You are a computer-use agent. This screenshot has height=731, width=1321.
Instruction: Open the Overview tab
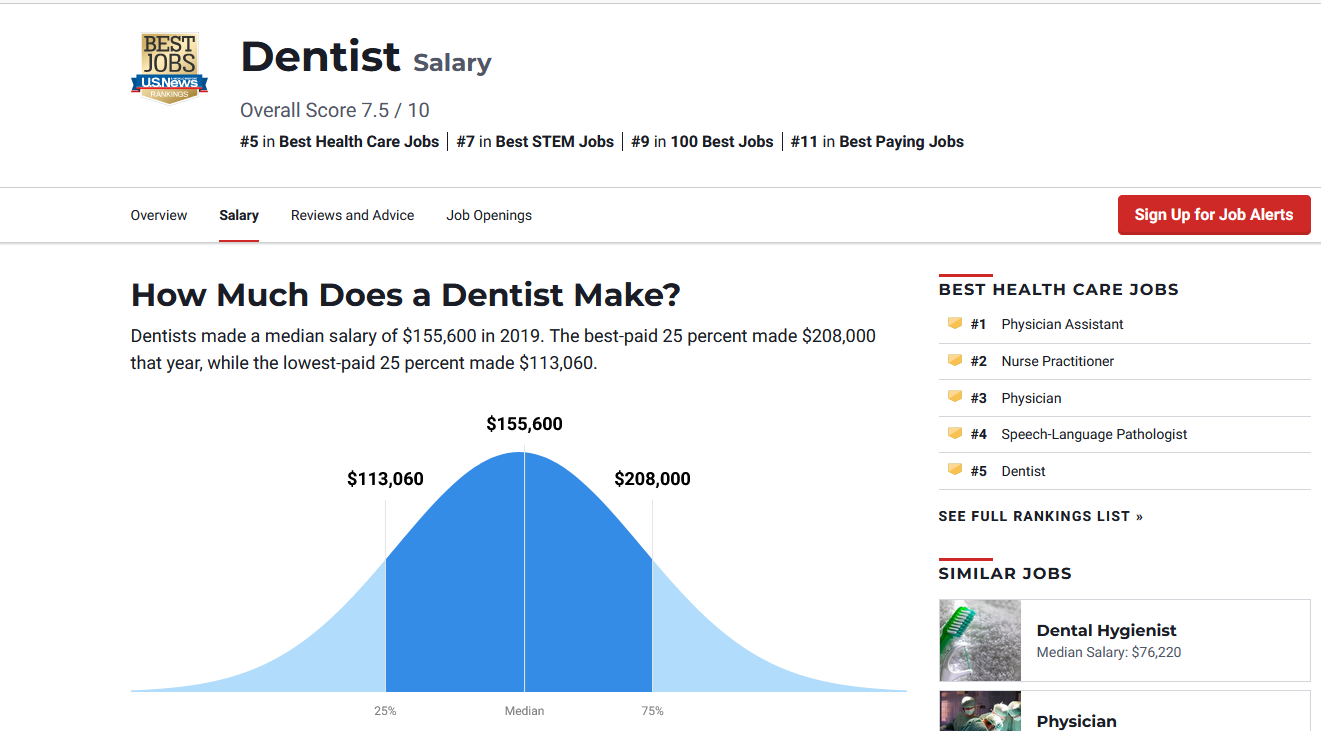tap(159, 215)
